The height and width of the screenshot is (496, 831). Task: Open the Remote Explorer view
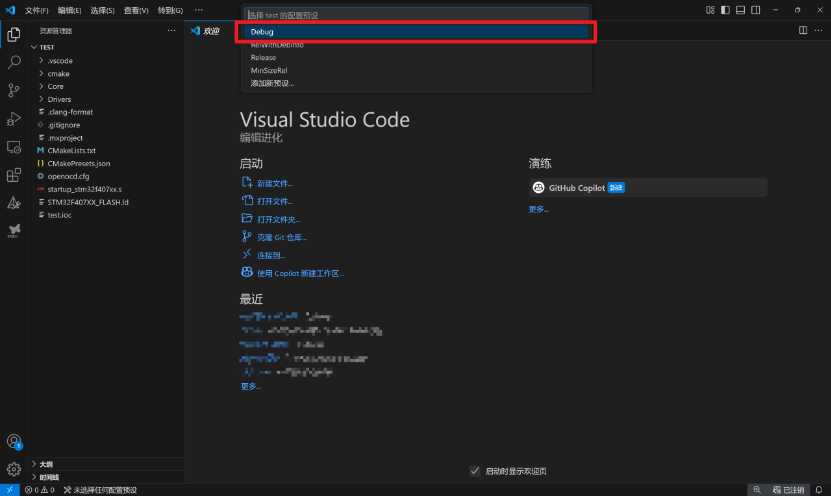tap(14, 147)
